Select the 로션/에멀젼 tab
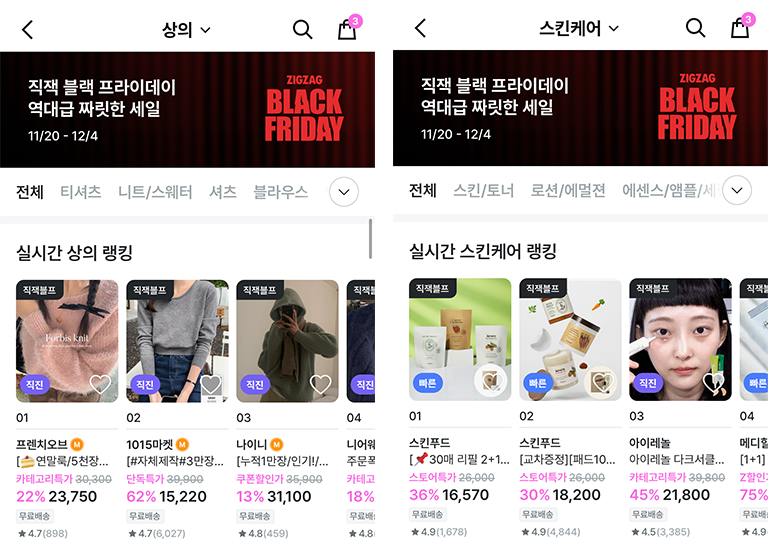Viewport: 768px width, 550px height. (568, 190)
